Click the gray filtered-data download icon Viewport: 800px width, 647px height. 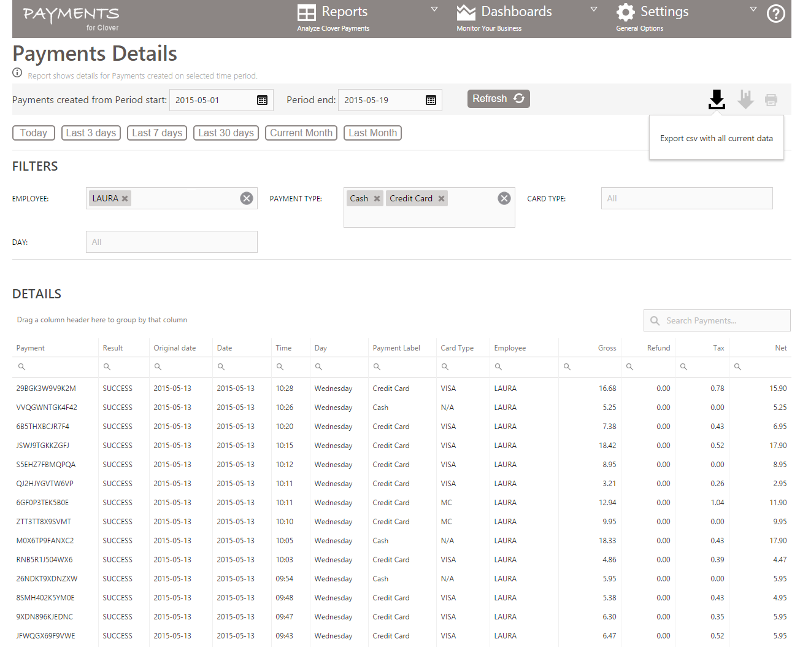click(x=746, y=100)
